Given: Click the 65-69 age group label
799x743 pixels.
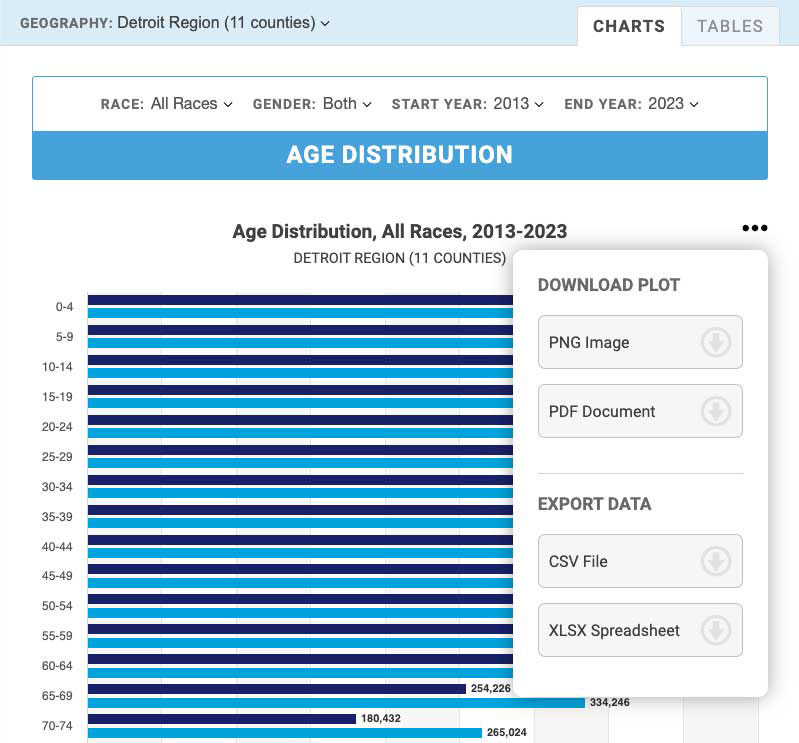Looking at the screenshot, I should pyautogui.click(x=57, y=696).
